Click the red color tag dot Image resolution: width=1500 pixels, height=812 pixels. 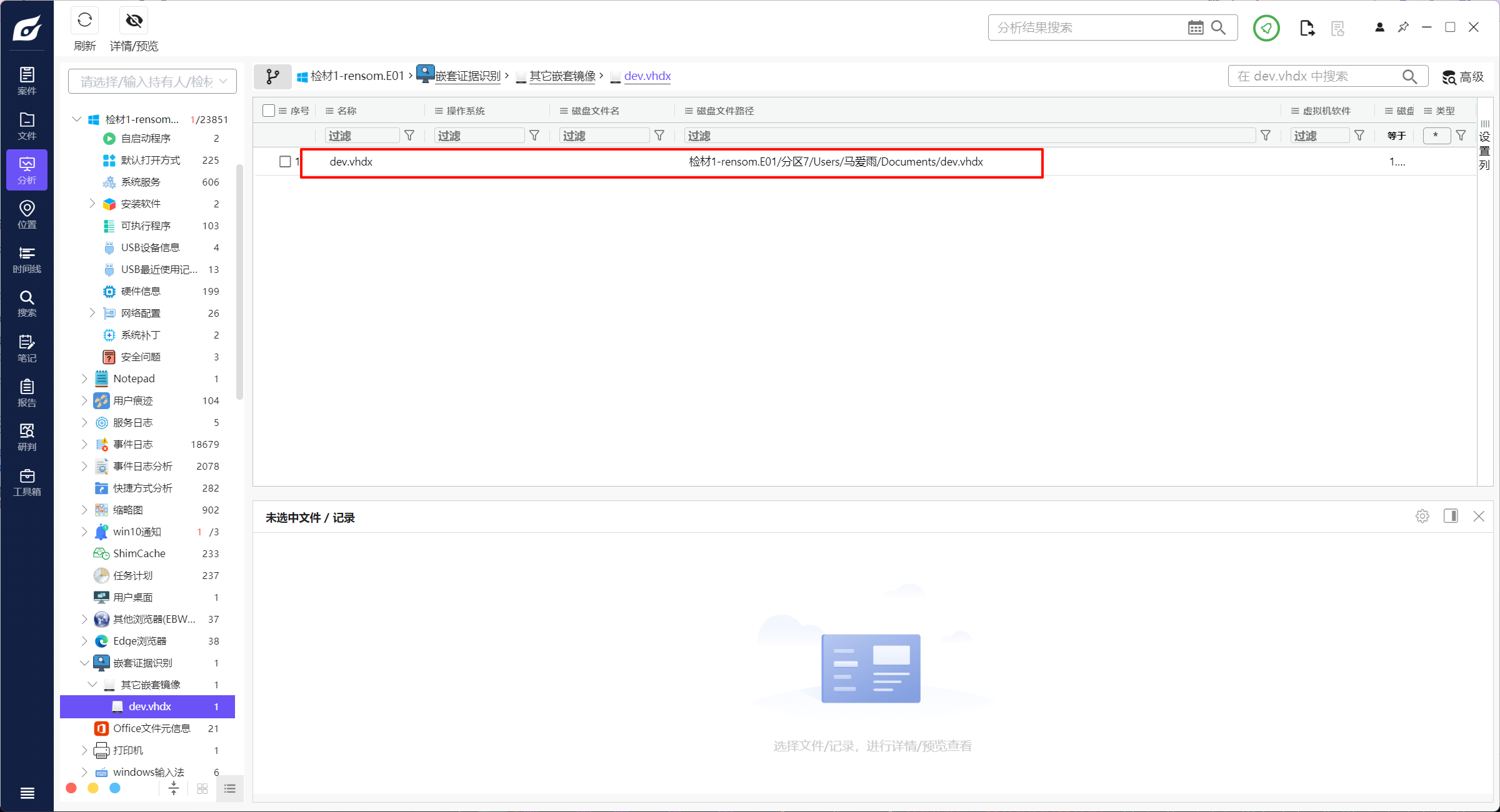71,788
